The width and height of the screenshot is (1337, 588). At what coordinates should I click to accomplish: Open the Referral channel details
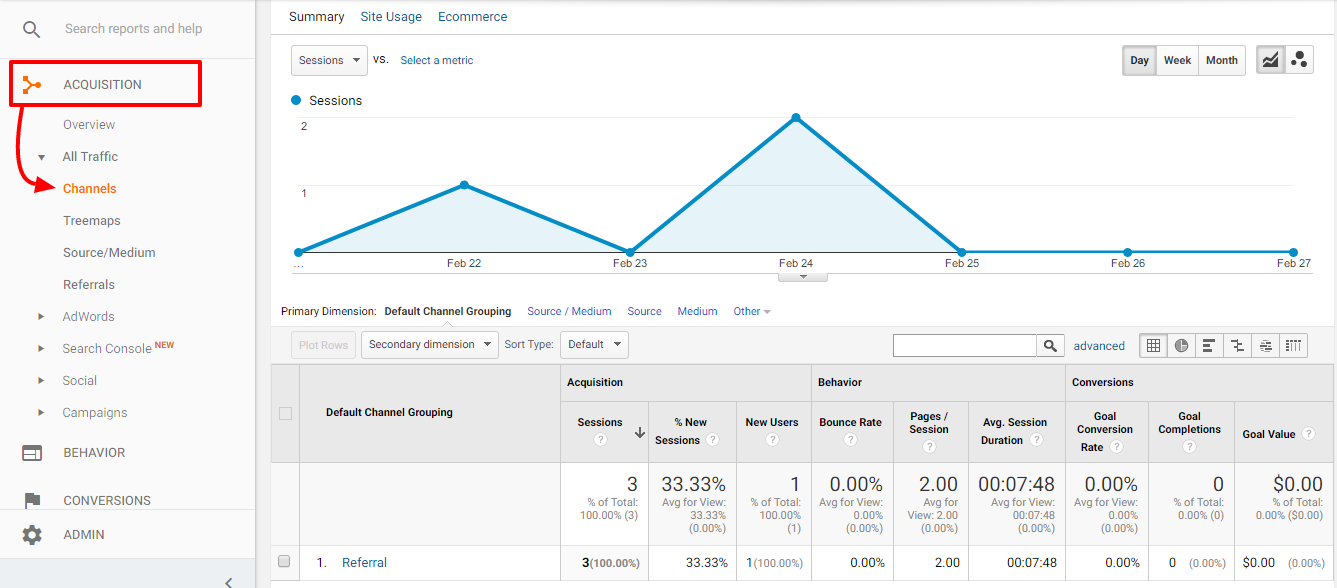[364, 562]
